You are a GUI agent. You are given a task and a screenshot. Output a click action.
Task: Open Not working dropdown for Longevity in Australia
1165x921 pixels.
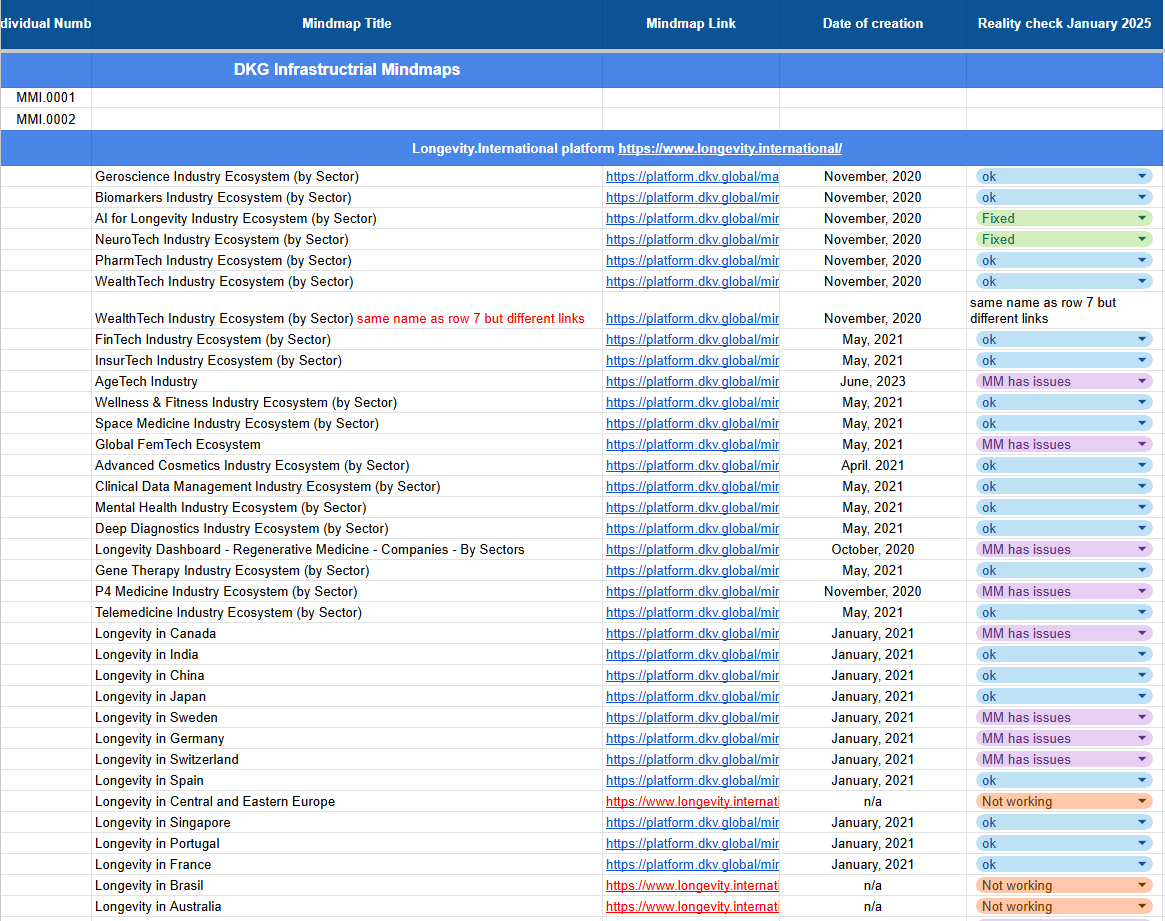pyautogui.click(x=1141, y=907)
